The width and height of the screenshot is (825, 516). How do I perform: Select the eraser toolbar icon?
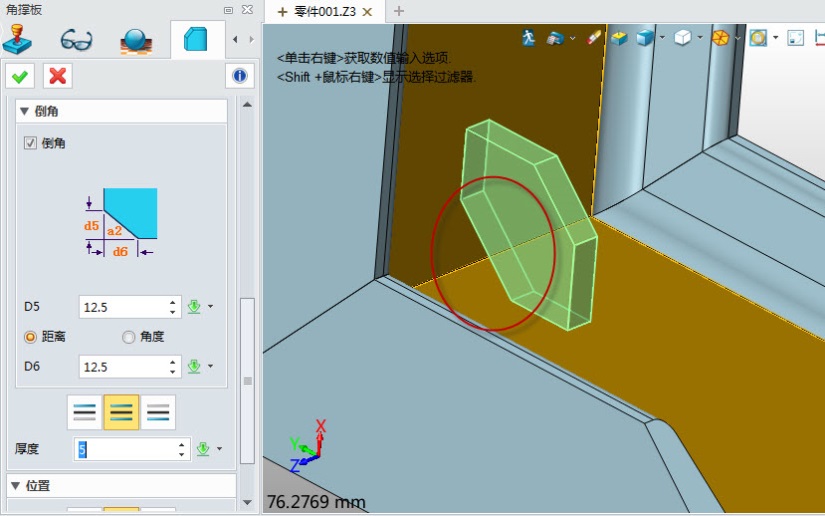(x=593, y=38)
